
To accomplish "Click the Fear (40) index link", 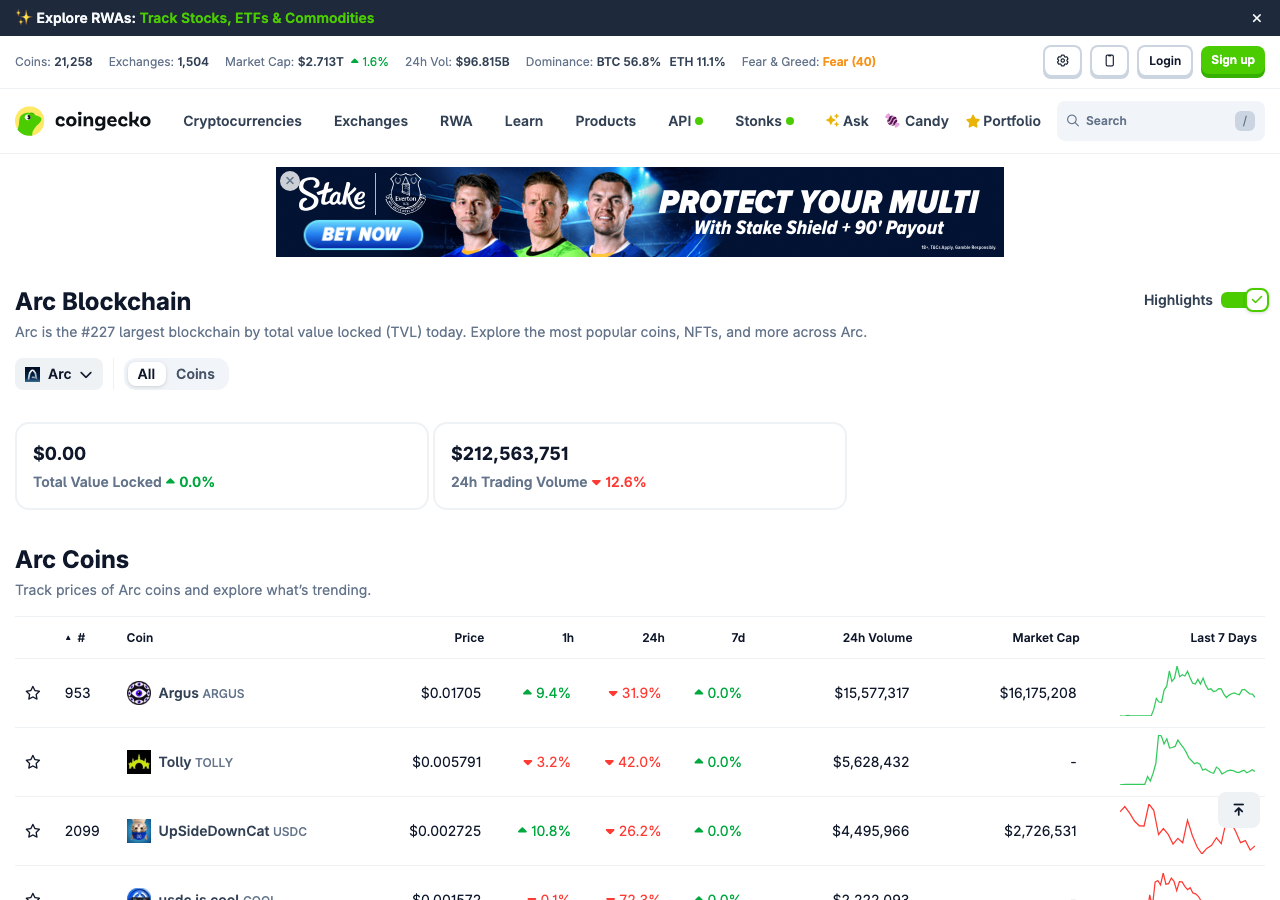I will click(849, 62).
